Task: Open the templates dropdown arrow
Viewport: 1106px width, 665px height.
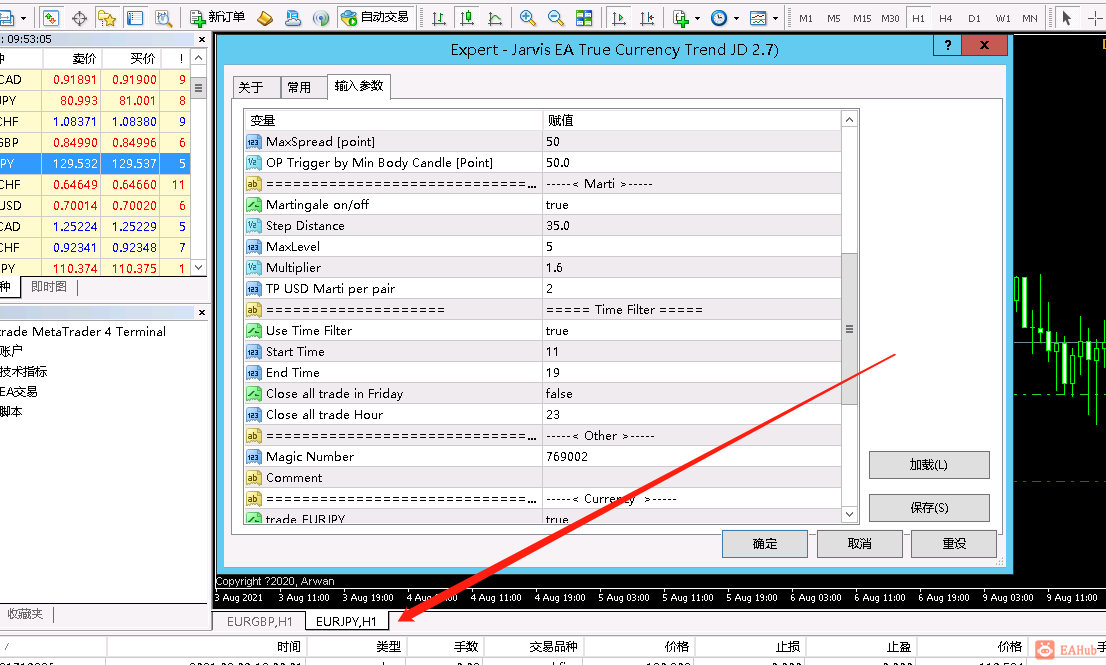Action: click(775, 18)
